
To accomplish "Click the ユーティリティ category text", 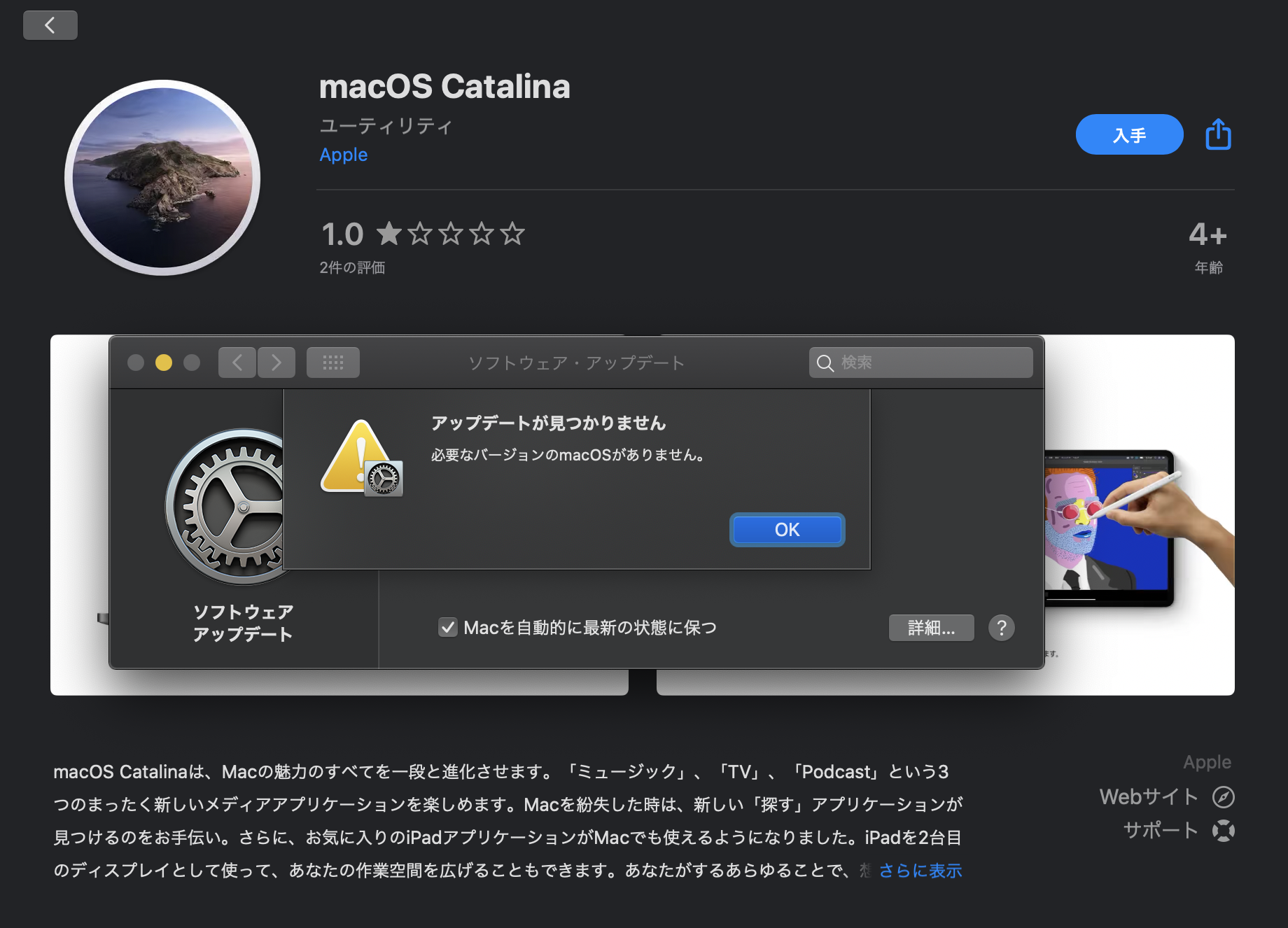I will pos(386,126).
